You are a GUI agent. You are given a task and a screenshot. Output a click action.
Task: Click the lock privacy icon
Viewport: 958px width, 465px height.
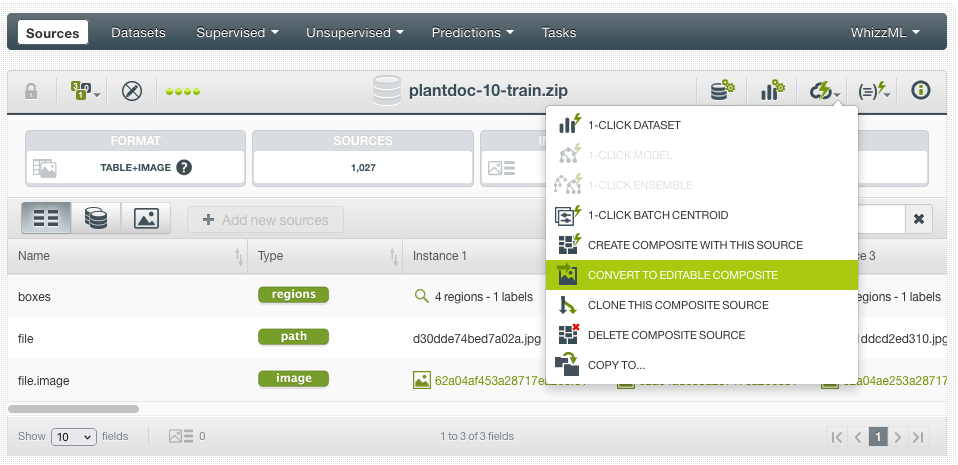coord(31,91)
